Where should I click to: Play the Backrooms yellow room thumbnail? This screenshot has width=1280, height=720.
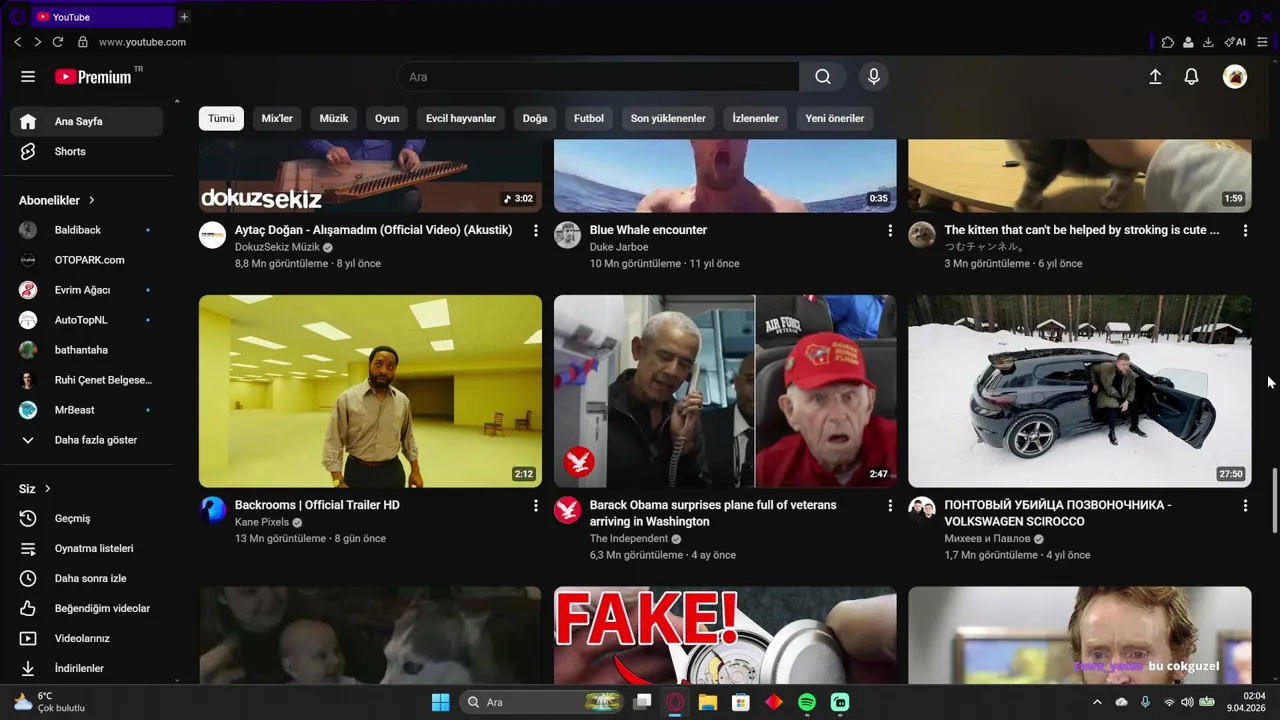click(370, 391)
